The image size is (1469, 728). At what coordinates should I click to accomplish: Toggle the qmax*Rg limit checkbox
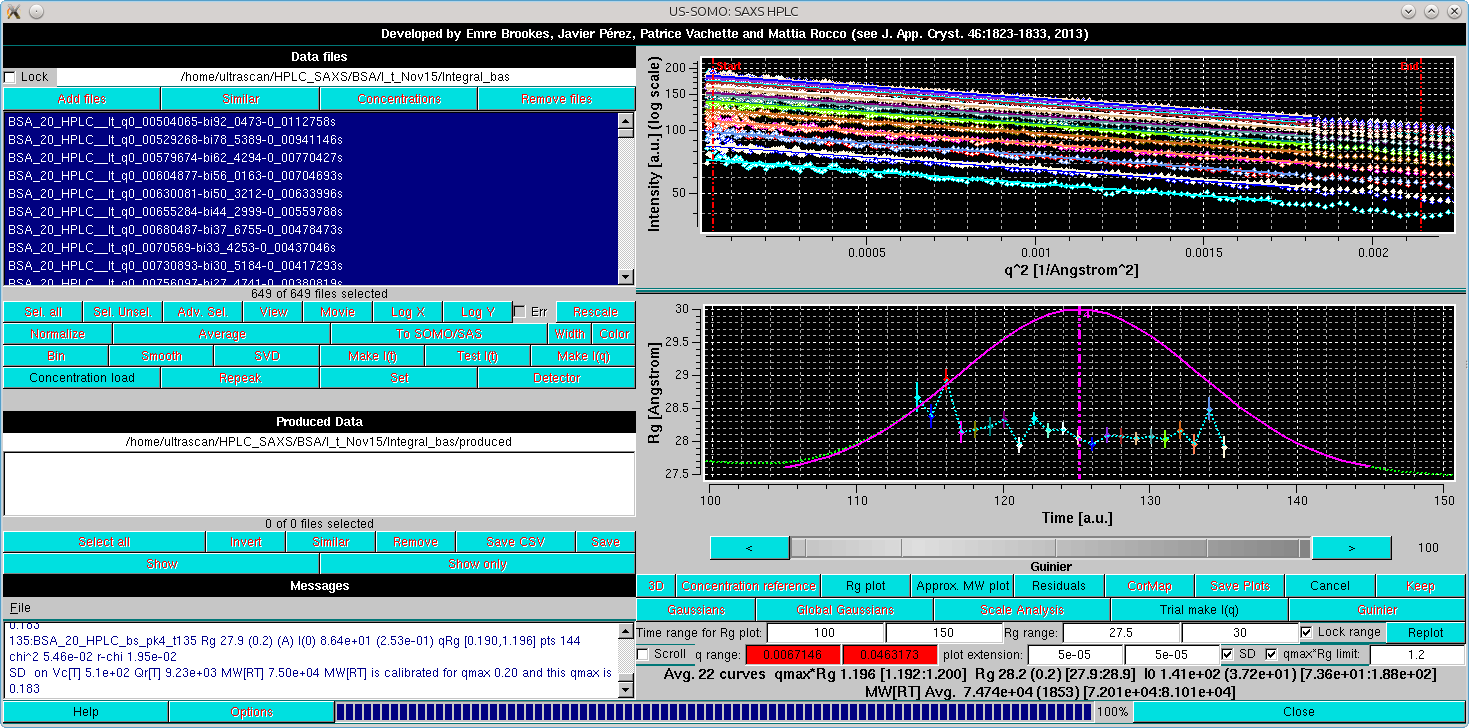(1271, 654)
